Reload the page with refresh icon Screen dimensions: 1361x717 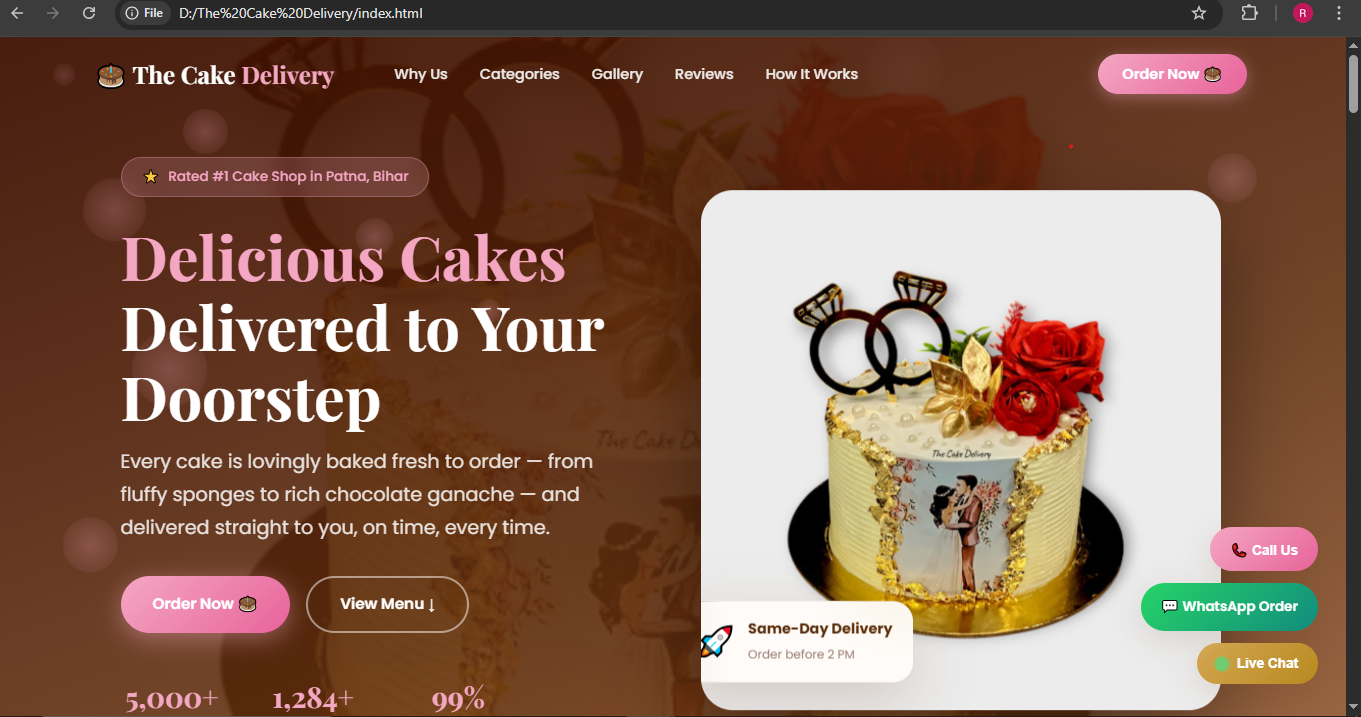tap(89, 13)
